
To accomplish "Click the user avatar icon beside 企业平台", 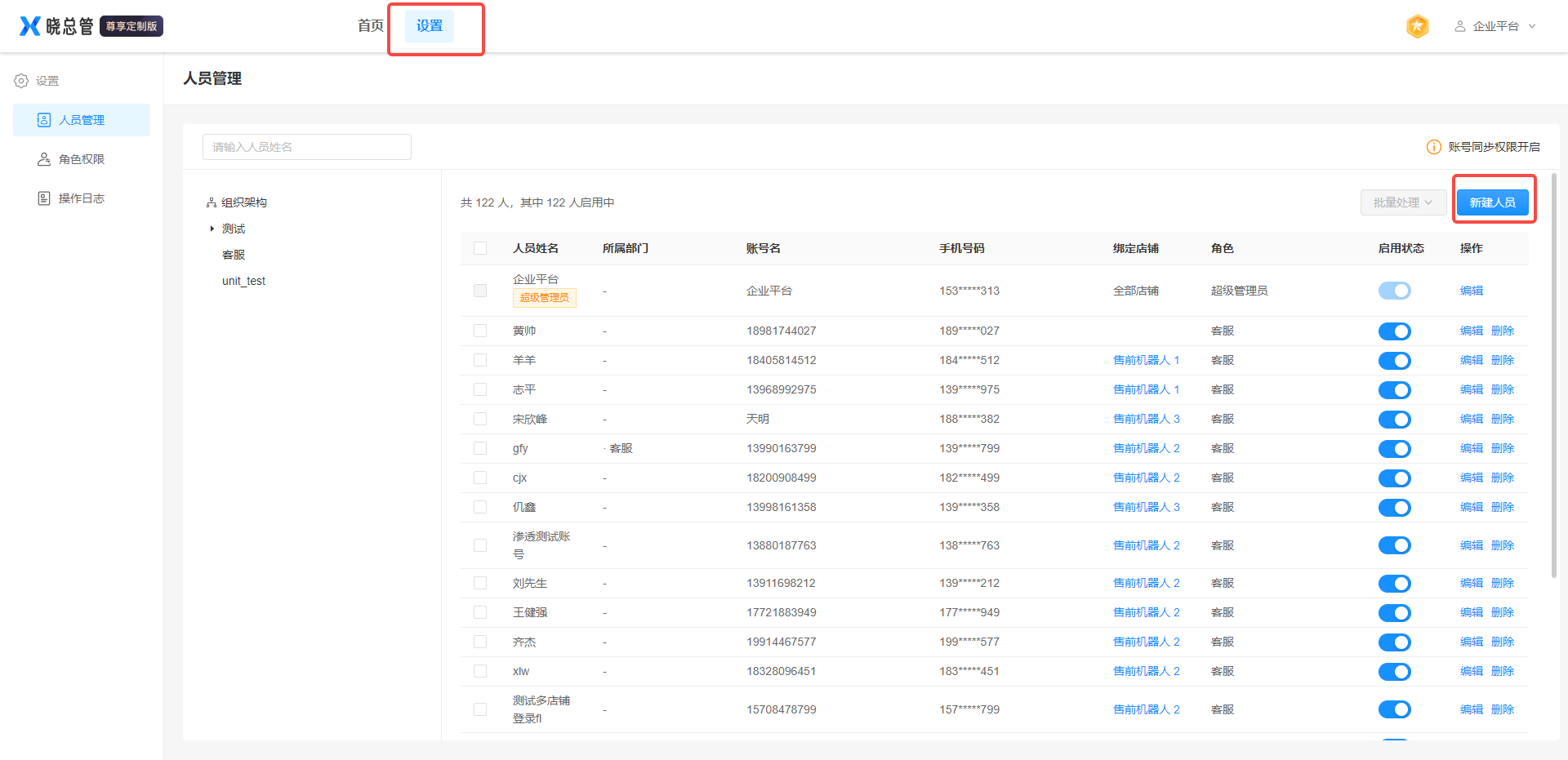I will (x=1459, y=26).
